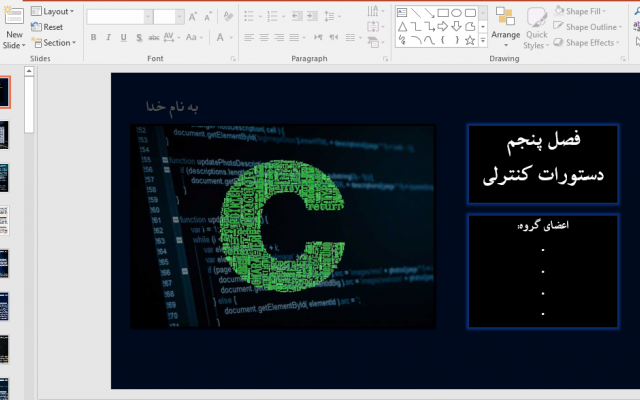This screenshot has height=400, width=640.
Task: Open the Drawing dialog launcher
Action: pyautogui.click(x=623, y=59)
